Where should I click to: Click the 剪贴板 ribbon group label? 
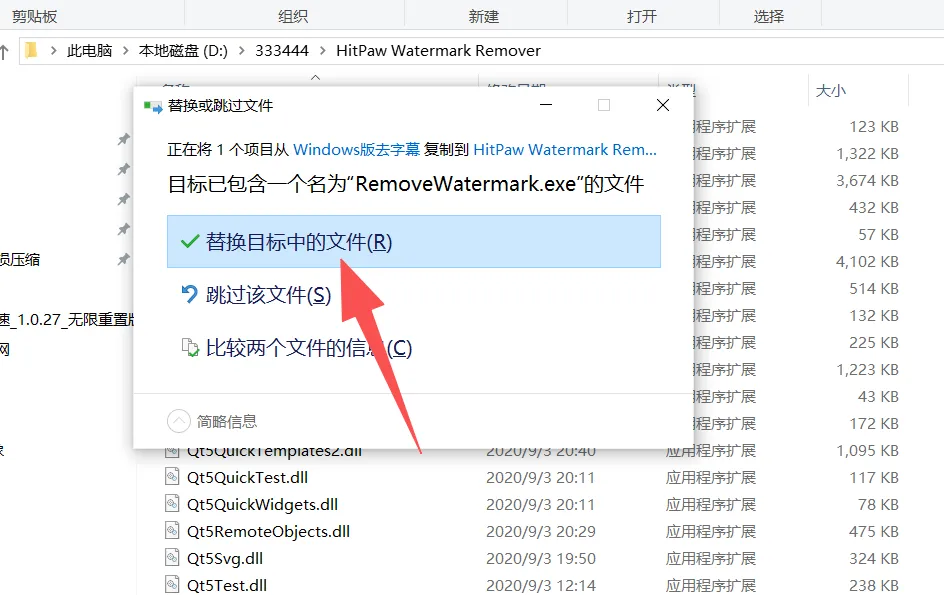[34, 16]
